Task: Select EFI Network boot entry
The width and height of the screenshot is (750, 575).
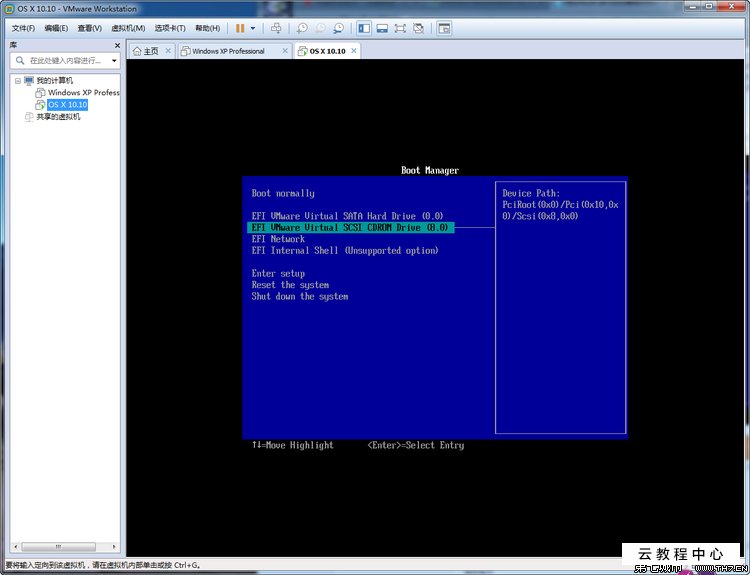Action: (278, 239)
